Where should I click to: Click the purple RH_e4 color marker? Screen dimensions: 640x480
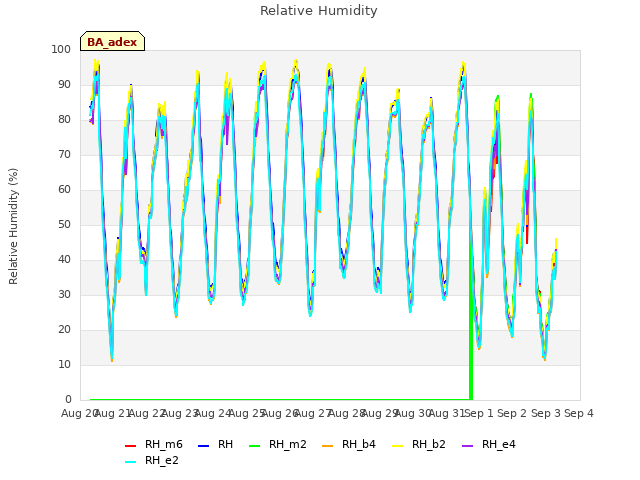[x=467, y=446]
